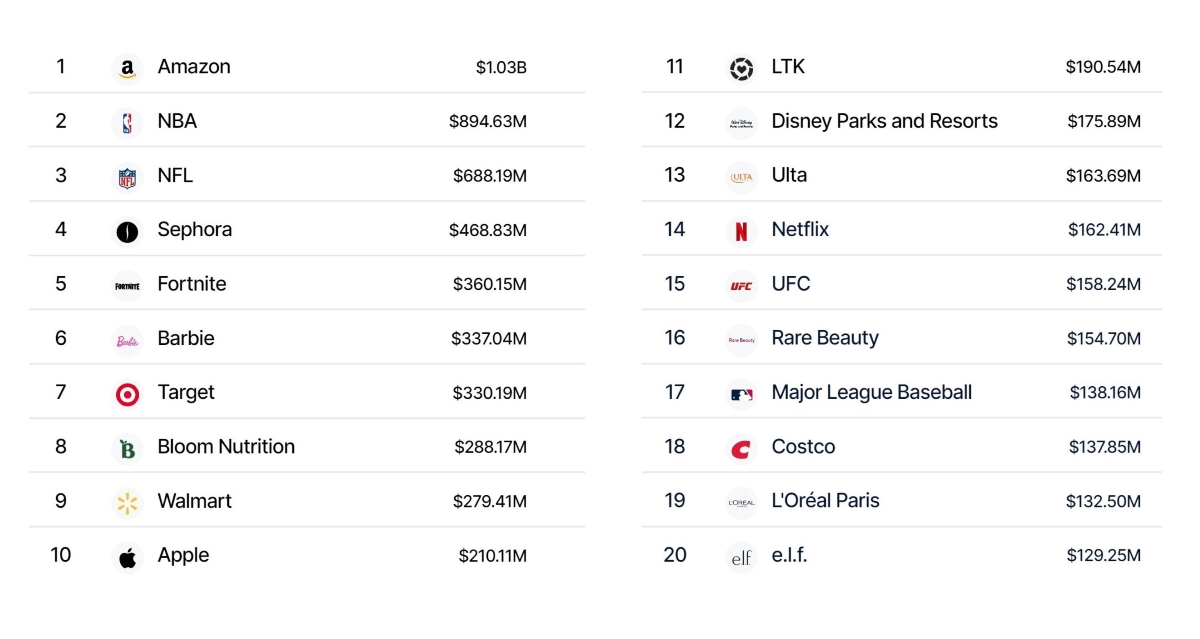Image resolution: width=1200 pixels, height=639 pixels.
Task: Click the NBA logo icon
Action: click(127, 123)
